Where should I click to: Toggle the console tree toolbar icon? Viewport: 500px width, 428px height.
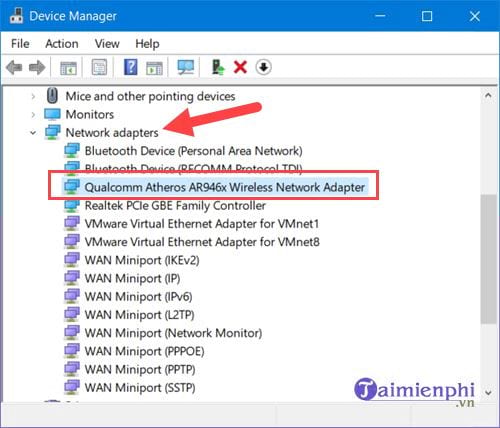[x=68, y=68]
